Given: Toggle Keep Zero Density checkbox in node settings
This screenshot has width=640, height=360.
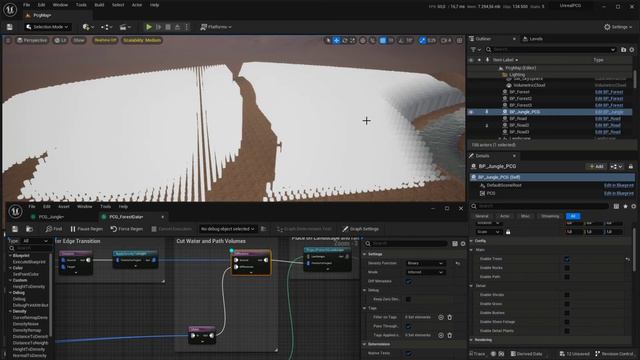Looking at the screenshot, I should (x=408, y=299).
